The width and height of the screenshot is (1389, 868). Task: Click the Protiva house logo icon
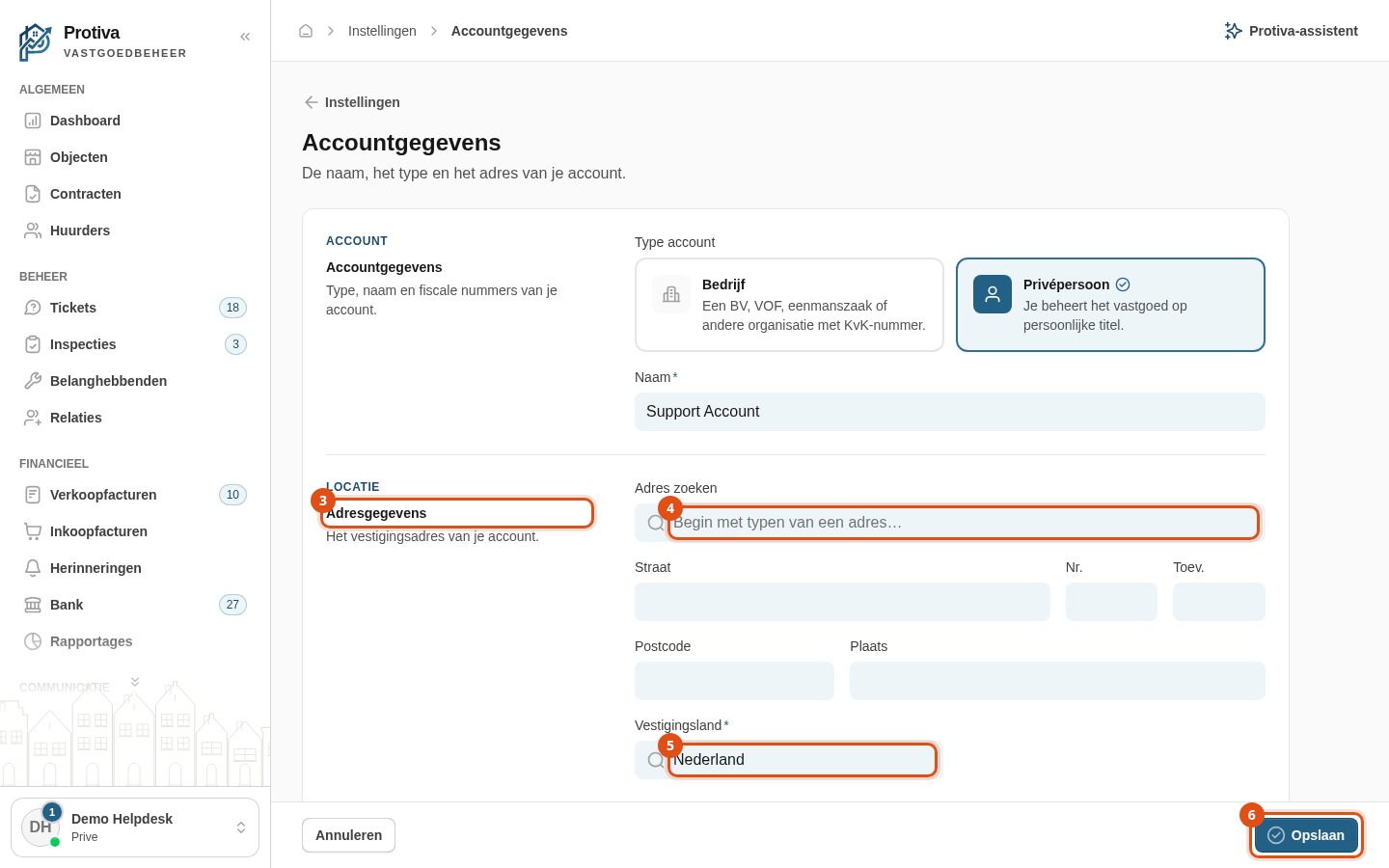tap(36, 42)
